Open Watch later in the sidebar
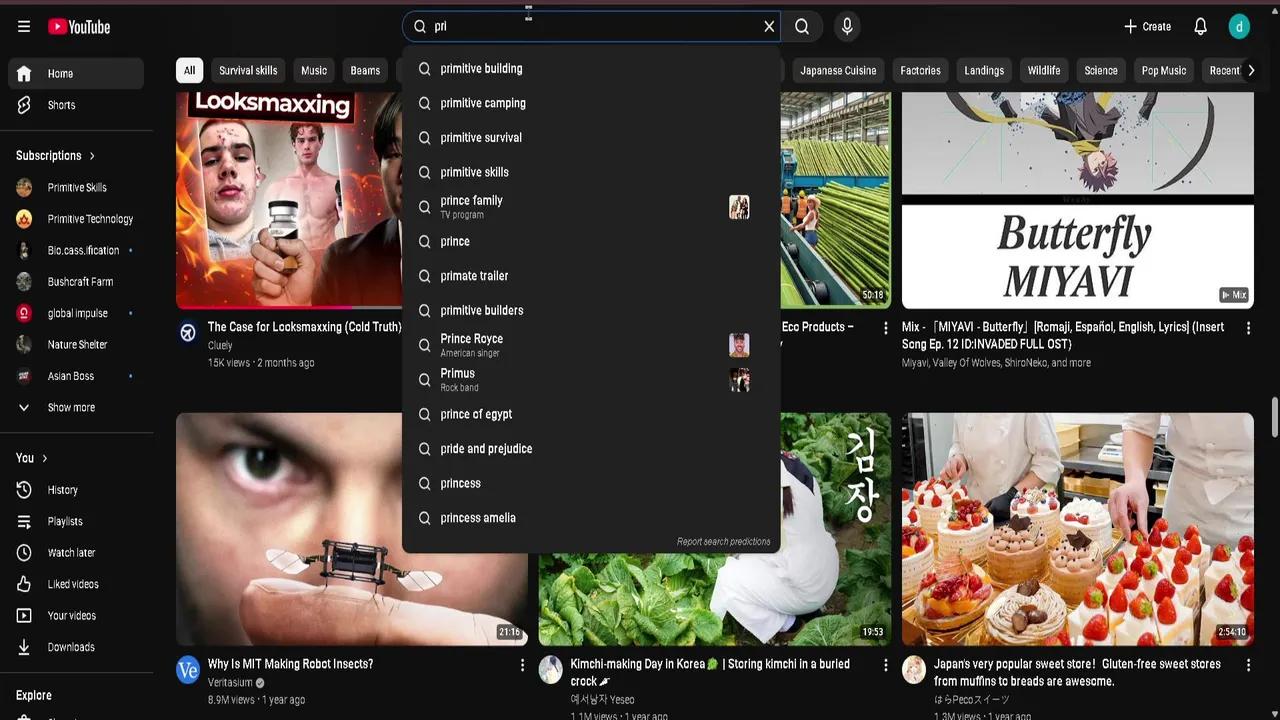 point(76,553)
